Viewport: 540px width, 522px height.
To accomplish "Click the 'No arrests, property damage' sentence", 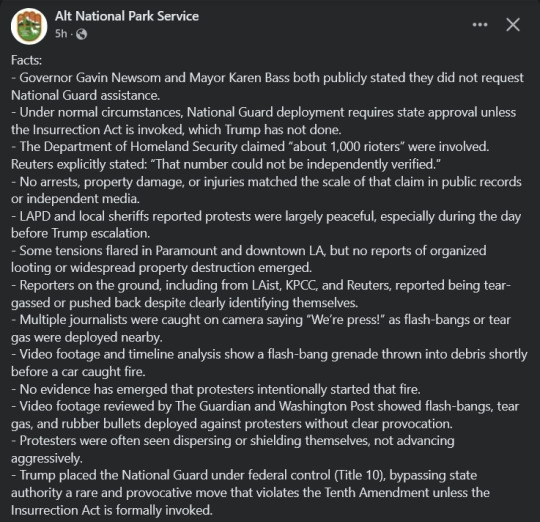I will [266, 190].
